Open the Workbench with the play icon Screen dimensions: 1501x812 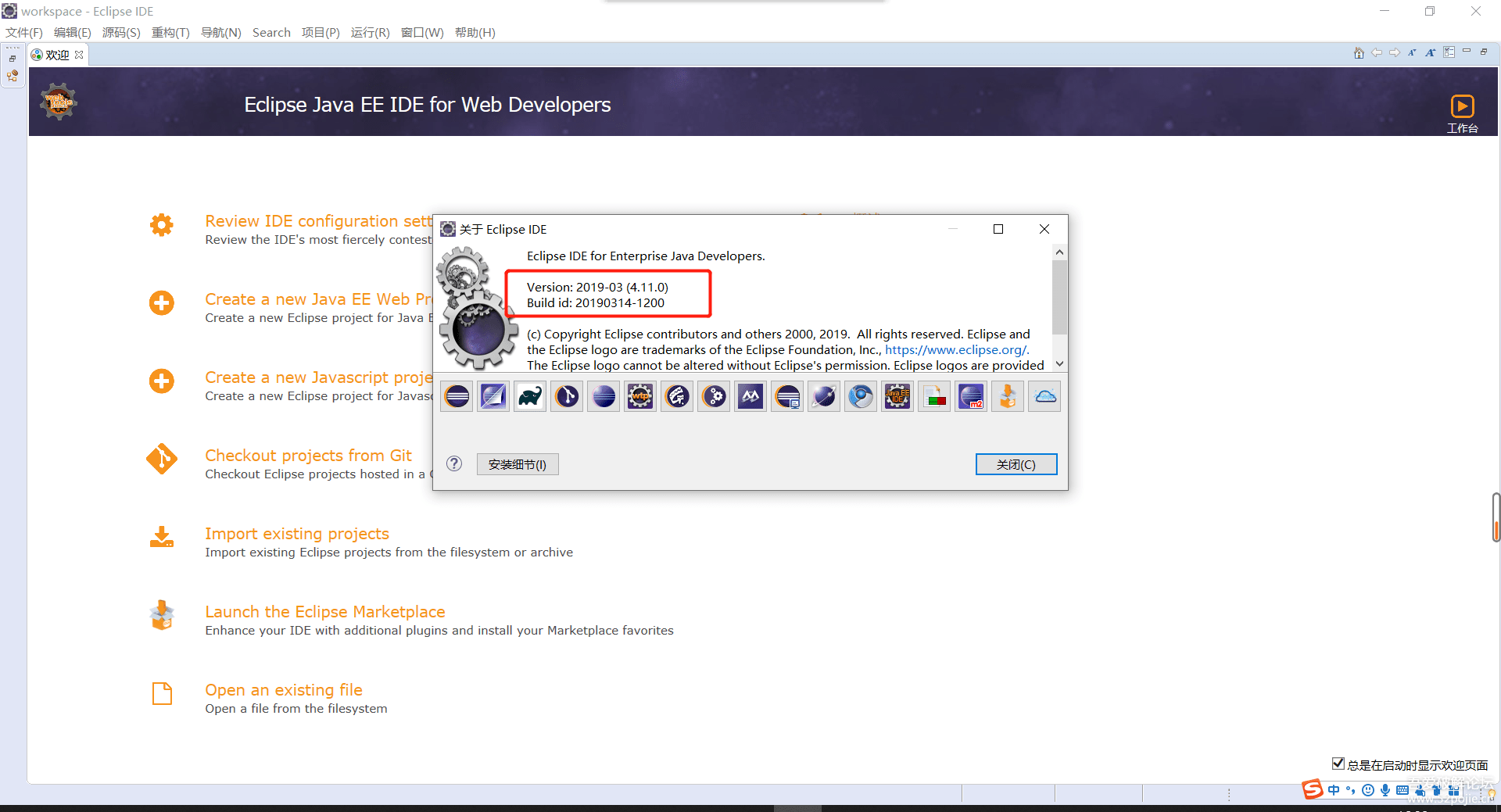pyautogui.click(x=1462, y=106)
